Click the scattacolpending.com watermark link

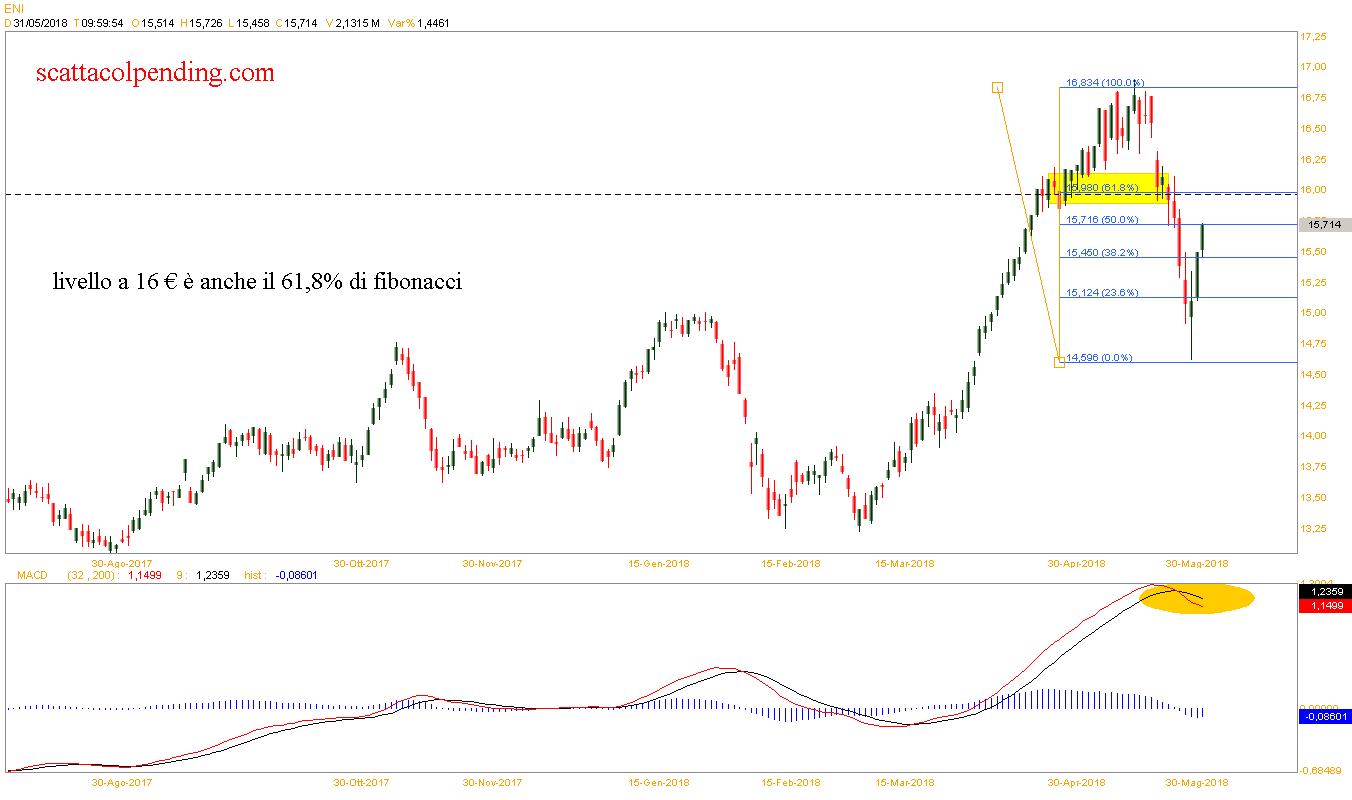pyautogui.click(x=154, y=73)
